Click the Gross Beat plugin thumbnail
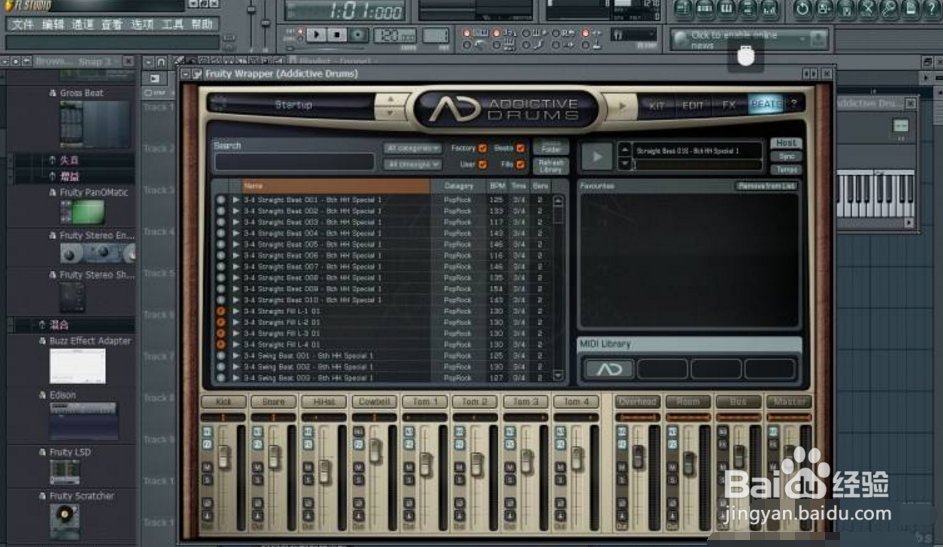943x547 pixels. 94,124
